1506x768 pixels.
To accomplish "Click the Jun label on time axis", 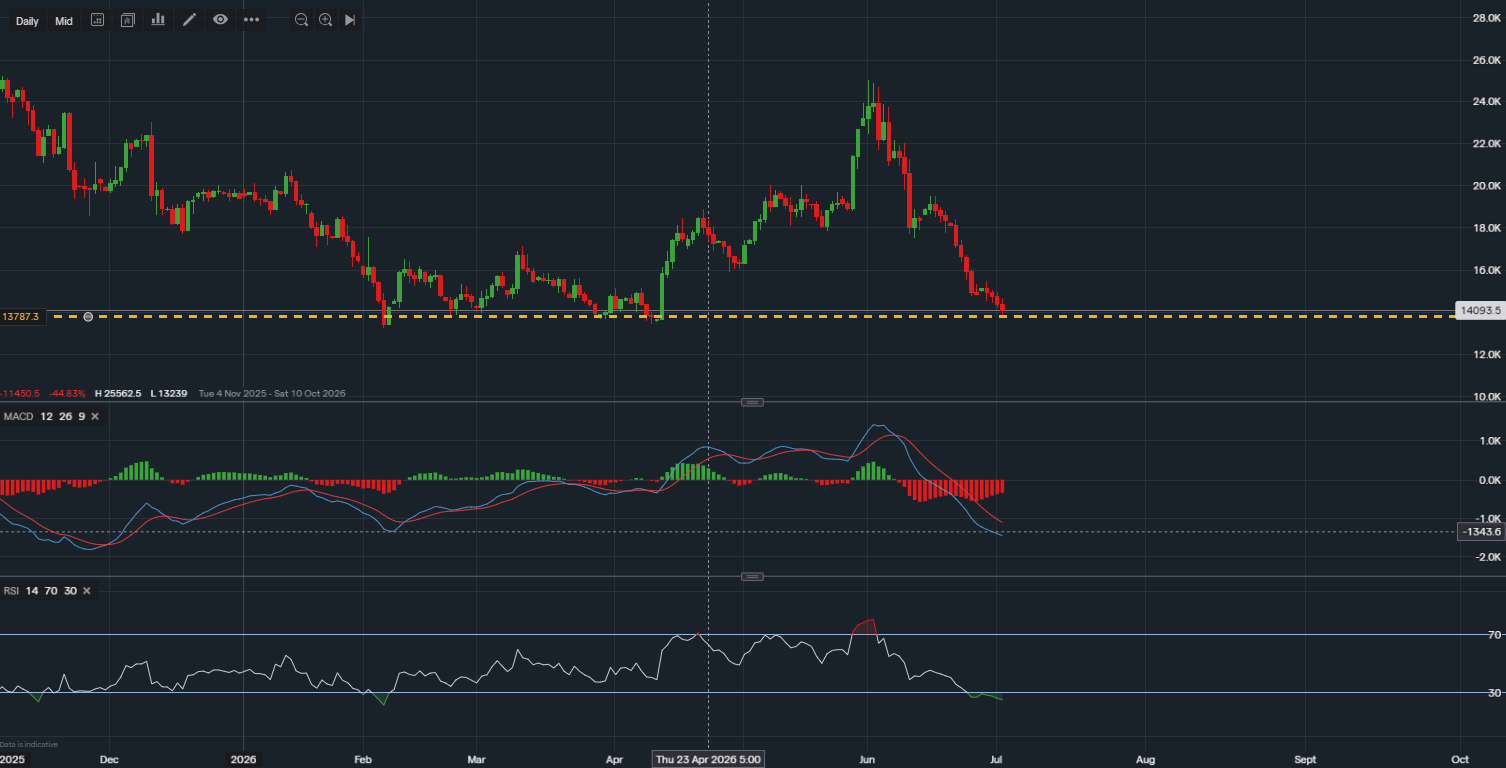I will point(867,759).
